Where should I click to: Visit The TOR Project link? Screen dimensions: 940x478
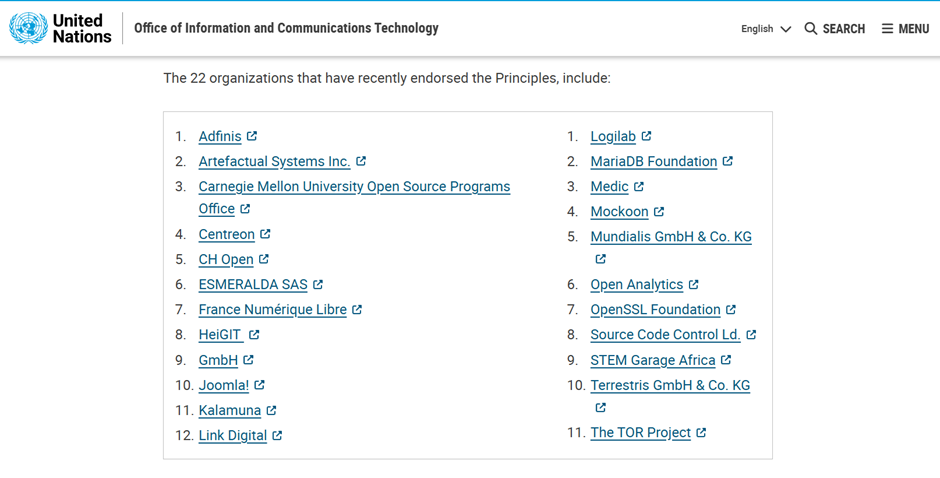click(x=640, y=432)
